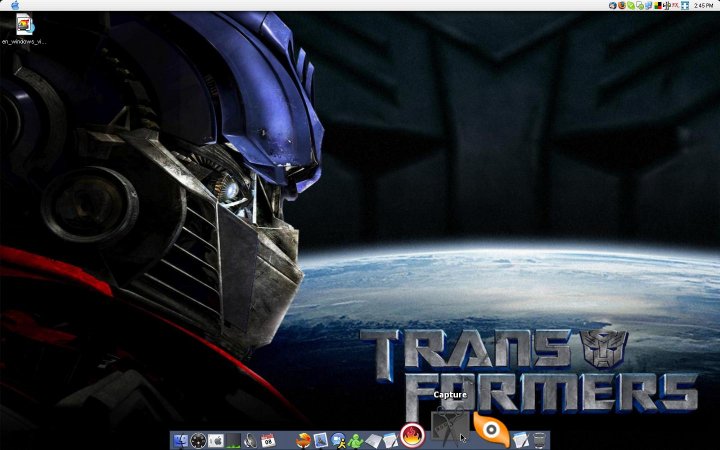
Task: Launch the green figure messenger dock icon
Action: click(355, 441)
